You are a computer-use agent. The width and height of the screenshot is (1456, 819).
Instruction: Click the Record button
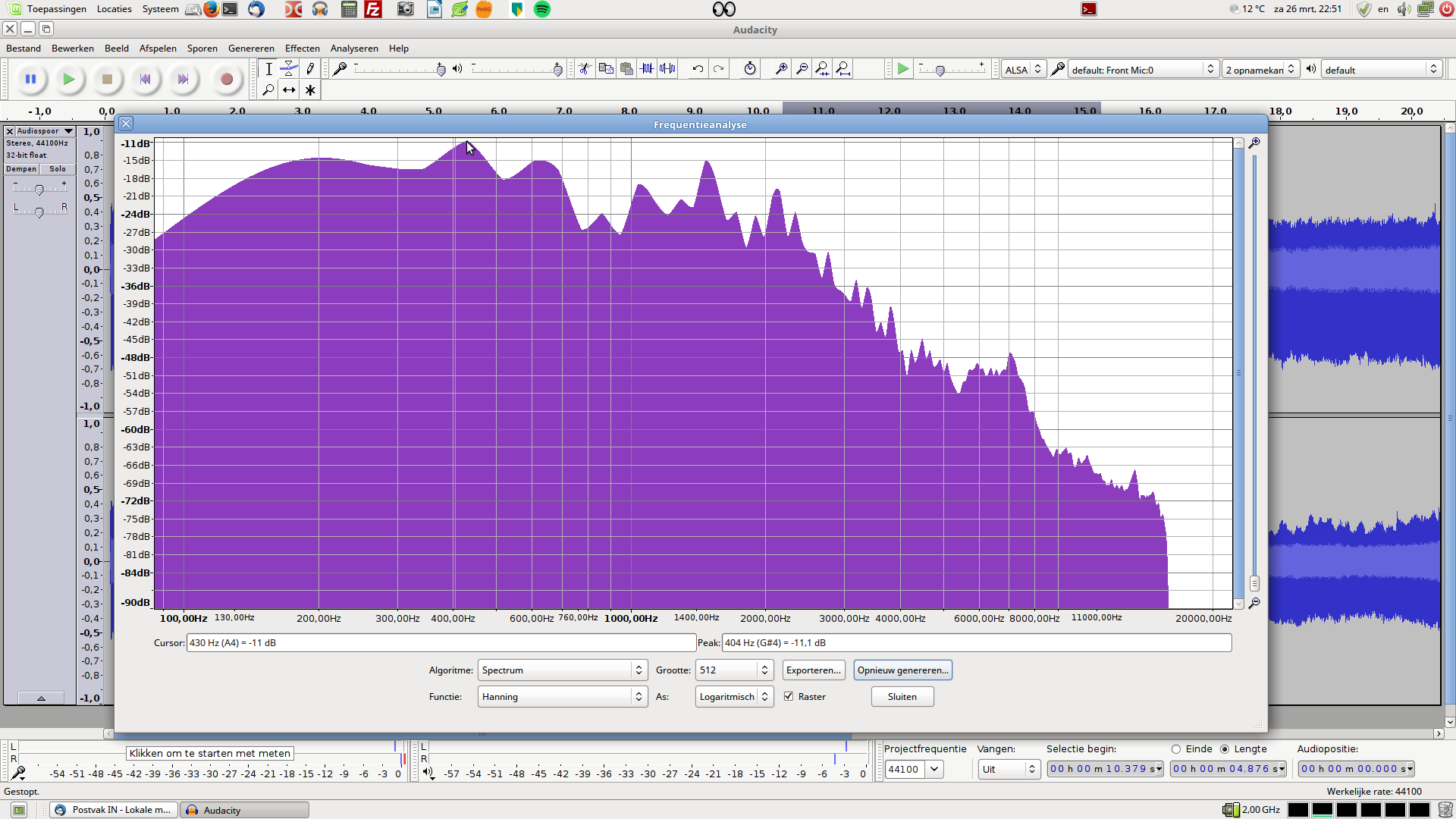point(226,79)
